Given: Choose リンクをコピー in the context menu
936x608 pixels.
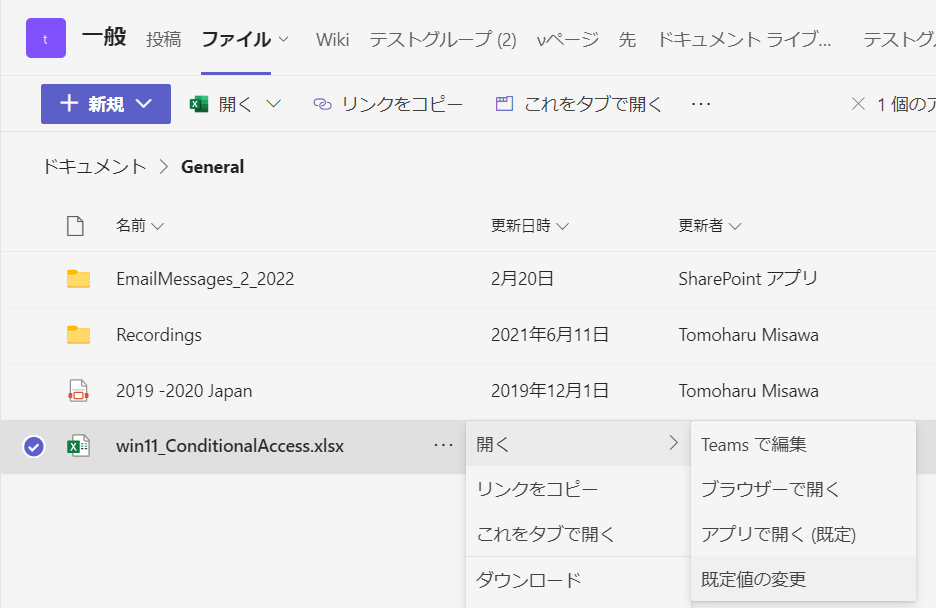Looking at the screenshot, I should (578, 489).
